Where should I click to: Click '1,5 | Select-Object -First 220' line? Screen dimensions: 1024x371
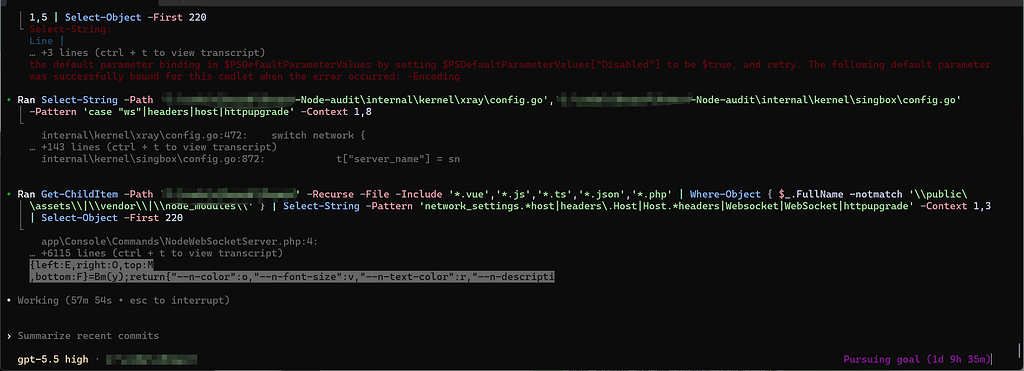click(x=118, y=18)
